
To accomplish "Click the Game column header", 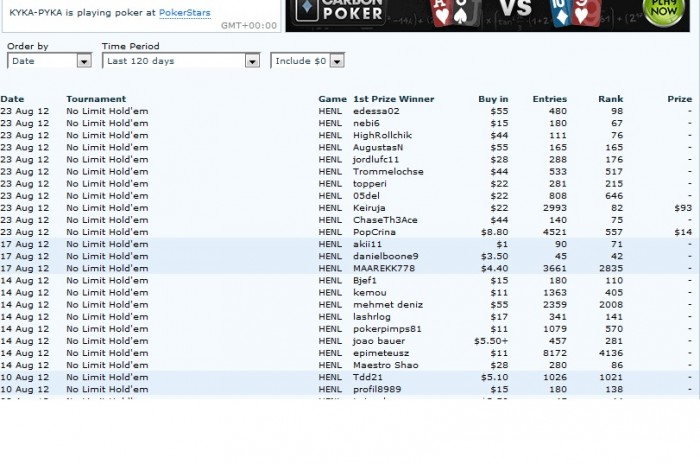I will tap(332, 99).
